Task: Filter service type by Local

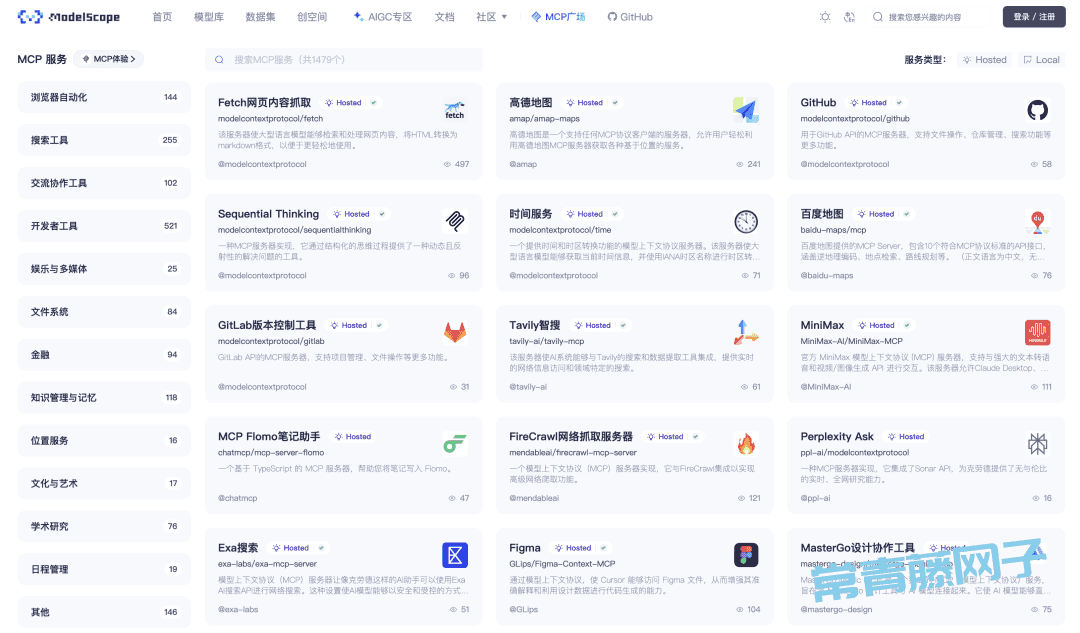Action: tap(1041, 60)
